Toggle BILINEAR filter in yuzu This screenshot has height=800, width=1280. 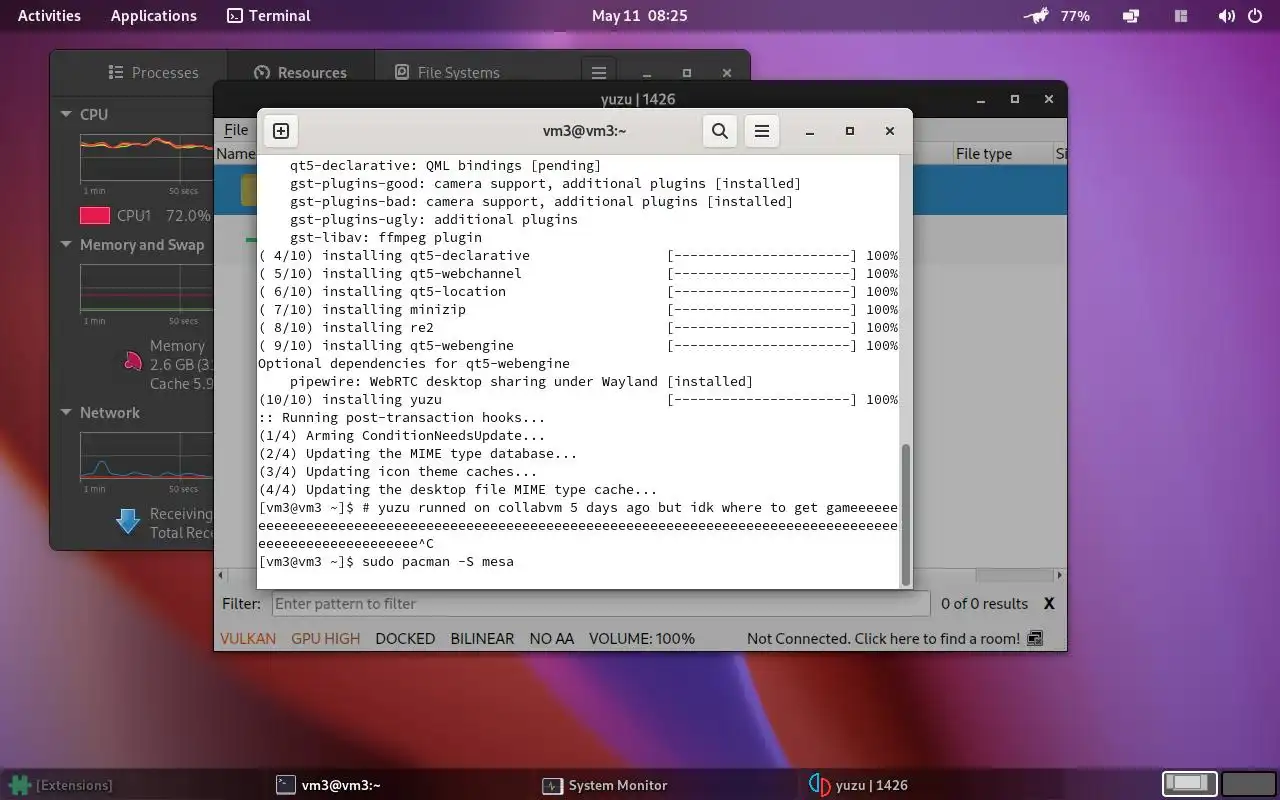(482, 639)
